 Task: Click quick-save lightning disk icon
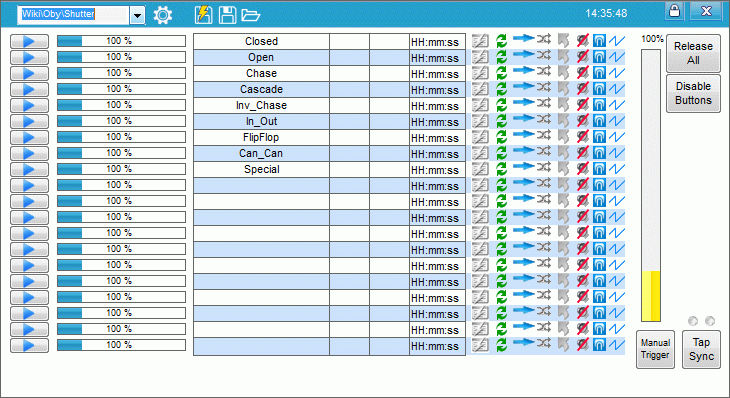(x=203, y=15)
